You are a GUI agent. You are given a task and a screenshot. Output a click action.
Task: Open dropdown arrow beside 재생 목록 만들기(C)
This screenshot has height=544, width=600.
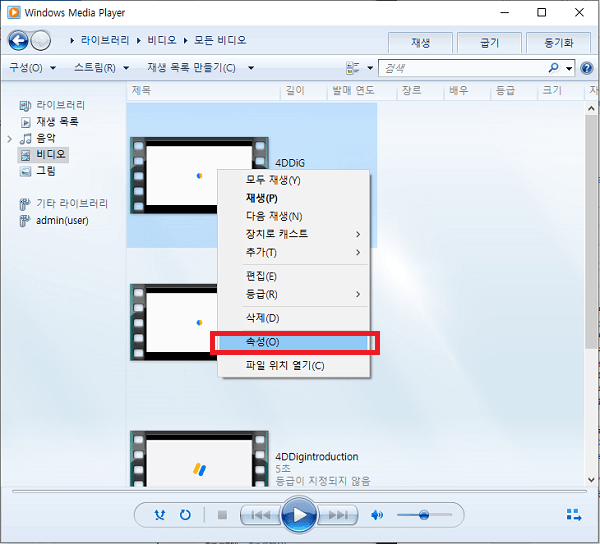251,68
